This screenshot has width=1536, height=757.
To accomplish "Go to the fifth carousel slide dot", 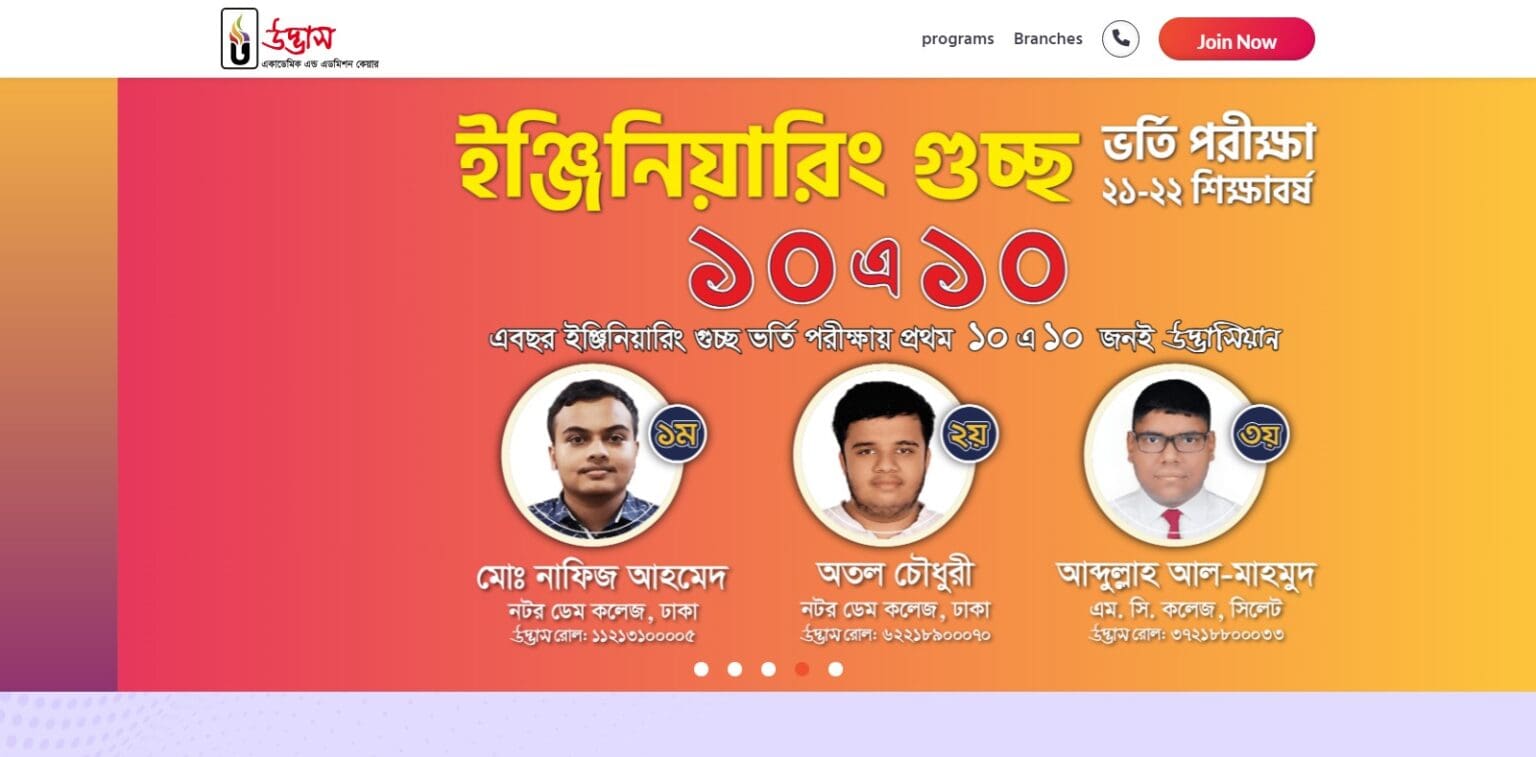I will 835,669.
